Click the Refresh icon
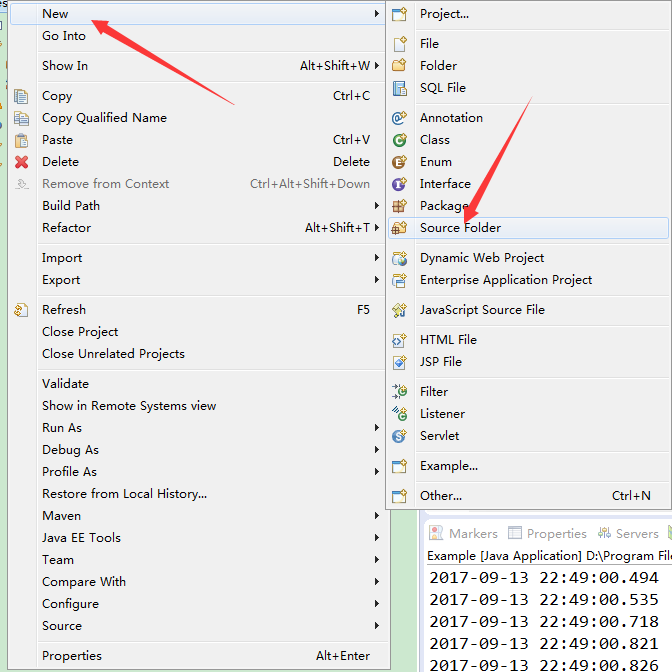The width and height of the screenshot is (672, 672). click(x=21, y=310)
